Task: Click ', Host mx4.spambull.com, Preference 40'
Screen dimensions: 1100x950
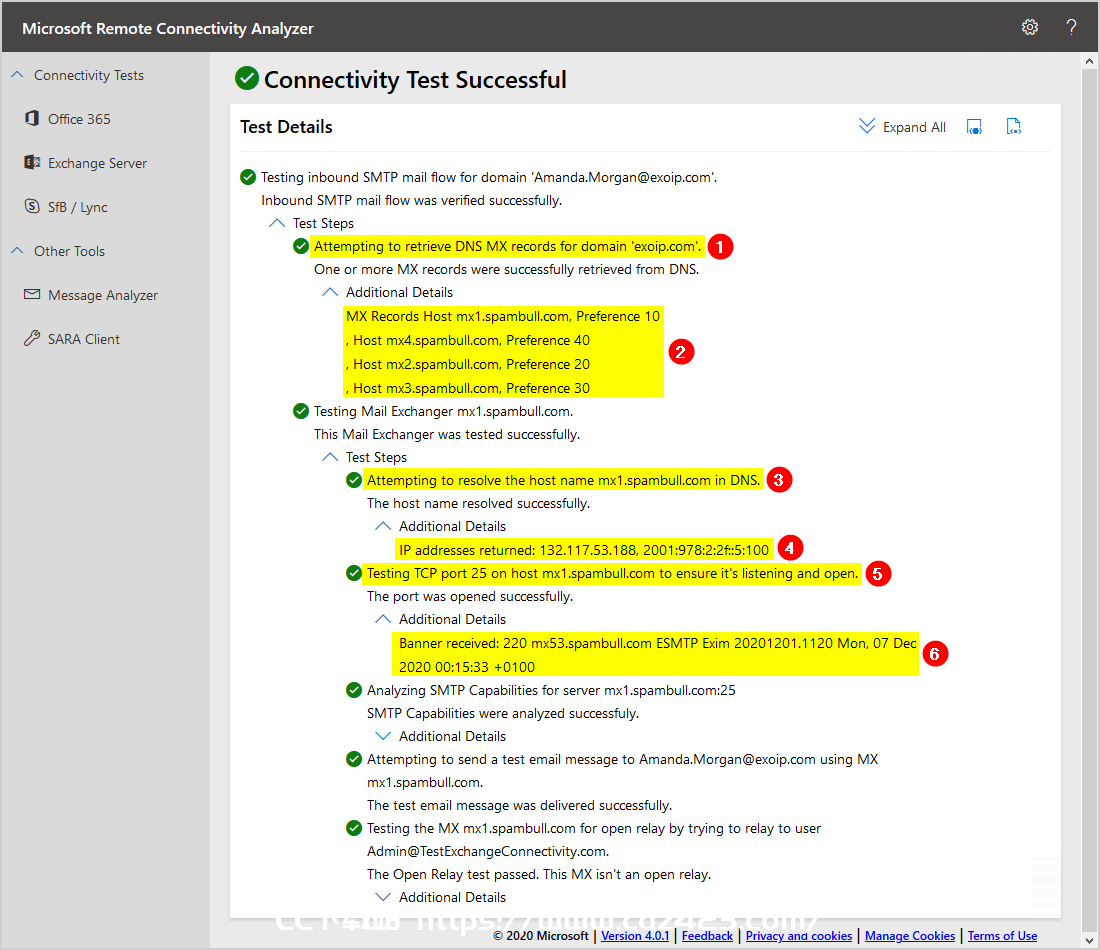Action: point(468,340)
